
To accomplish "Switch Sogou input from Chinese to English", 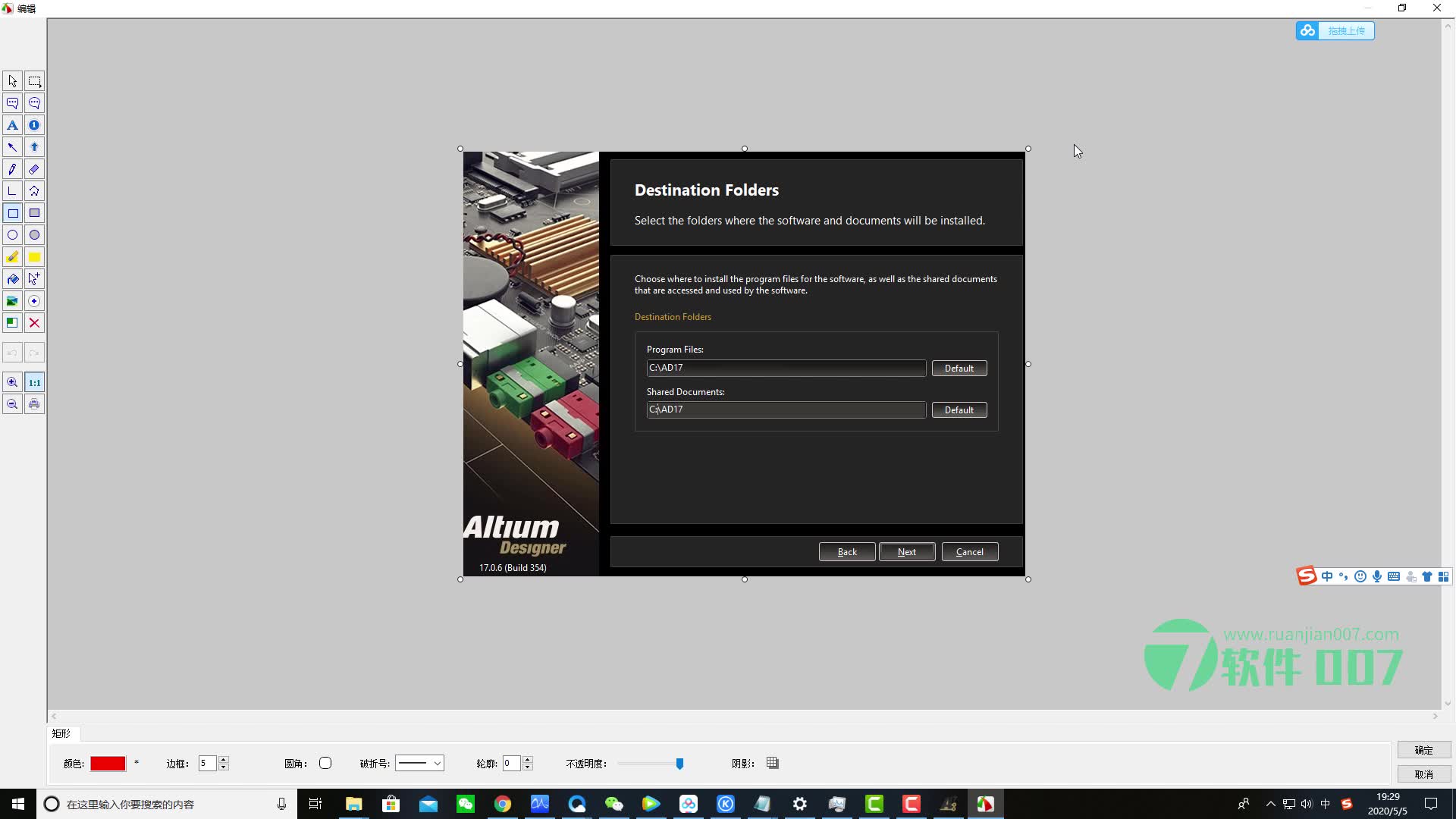I will point(1328,576).
